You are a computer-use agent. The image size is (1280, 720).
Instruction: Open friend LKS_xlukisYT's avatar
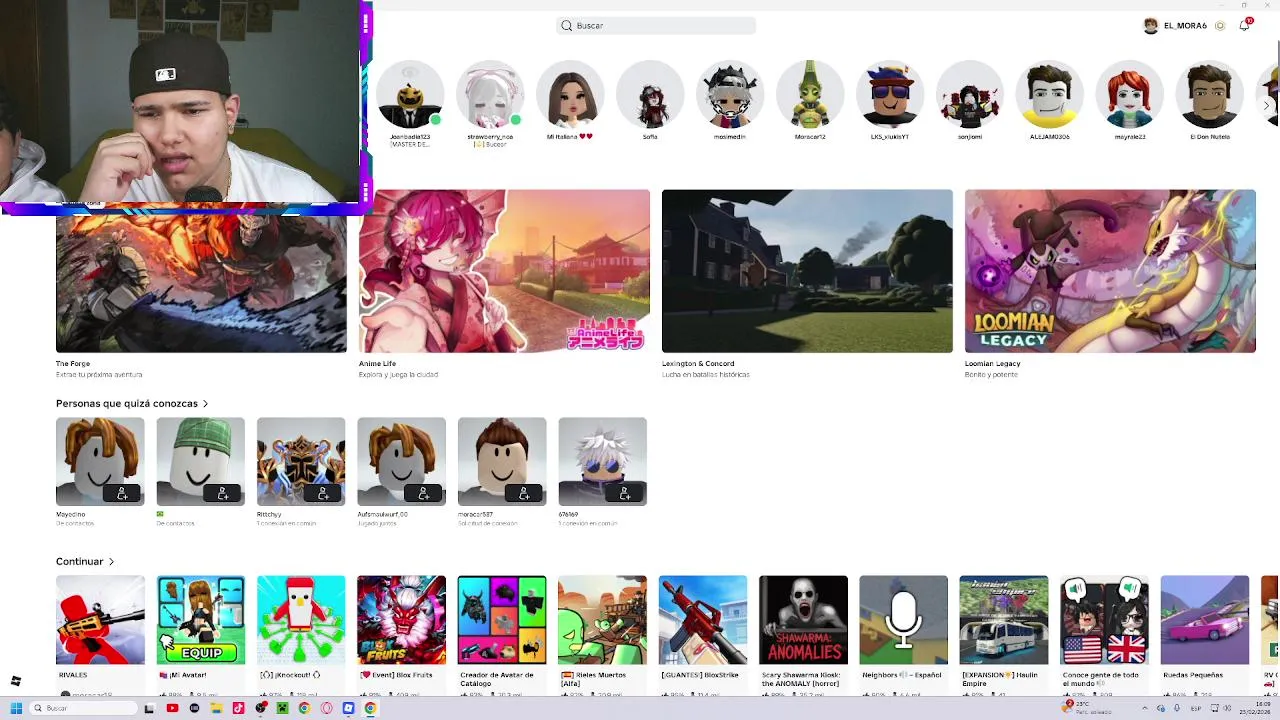(890, 95)
